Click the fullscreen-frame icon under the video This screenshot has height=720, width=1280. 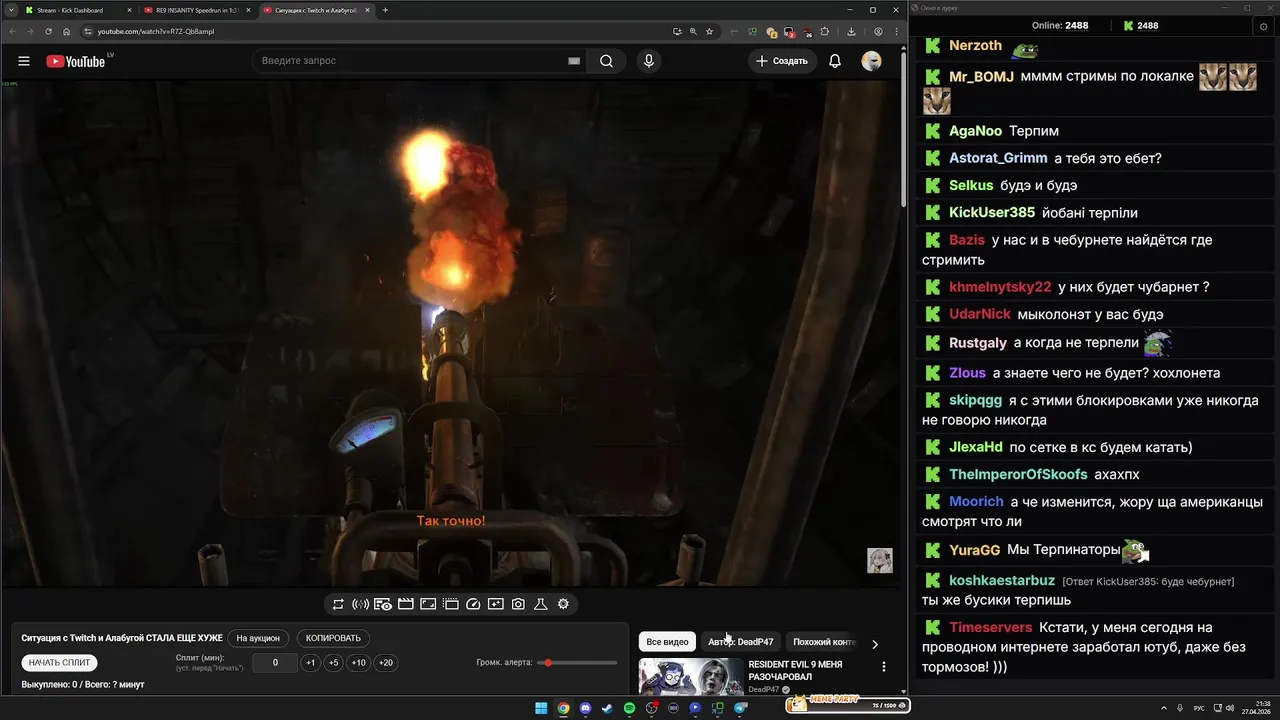(x=427, y=604)
